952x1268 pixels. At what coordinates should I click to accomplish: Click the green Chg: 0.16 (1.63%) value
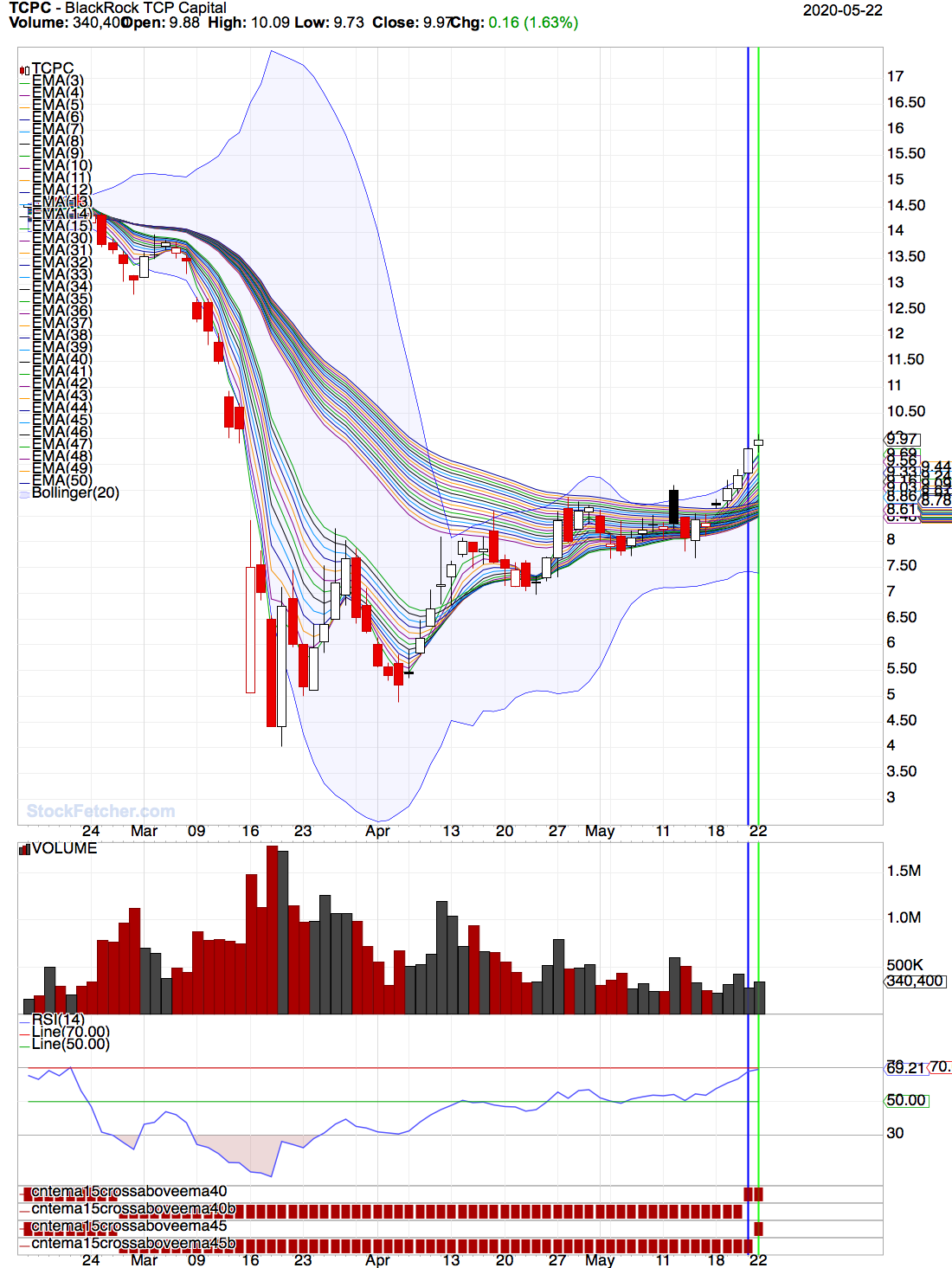[x=514, y=23]
